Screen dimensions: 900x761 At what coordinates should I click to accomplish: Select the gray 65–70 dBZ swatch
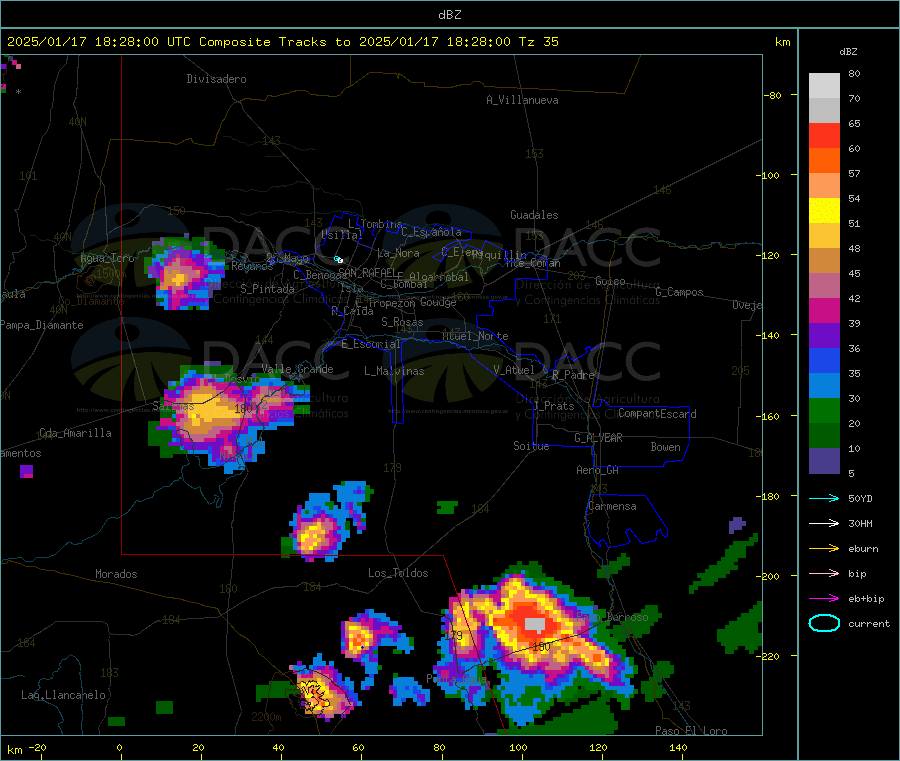(824, 111)
